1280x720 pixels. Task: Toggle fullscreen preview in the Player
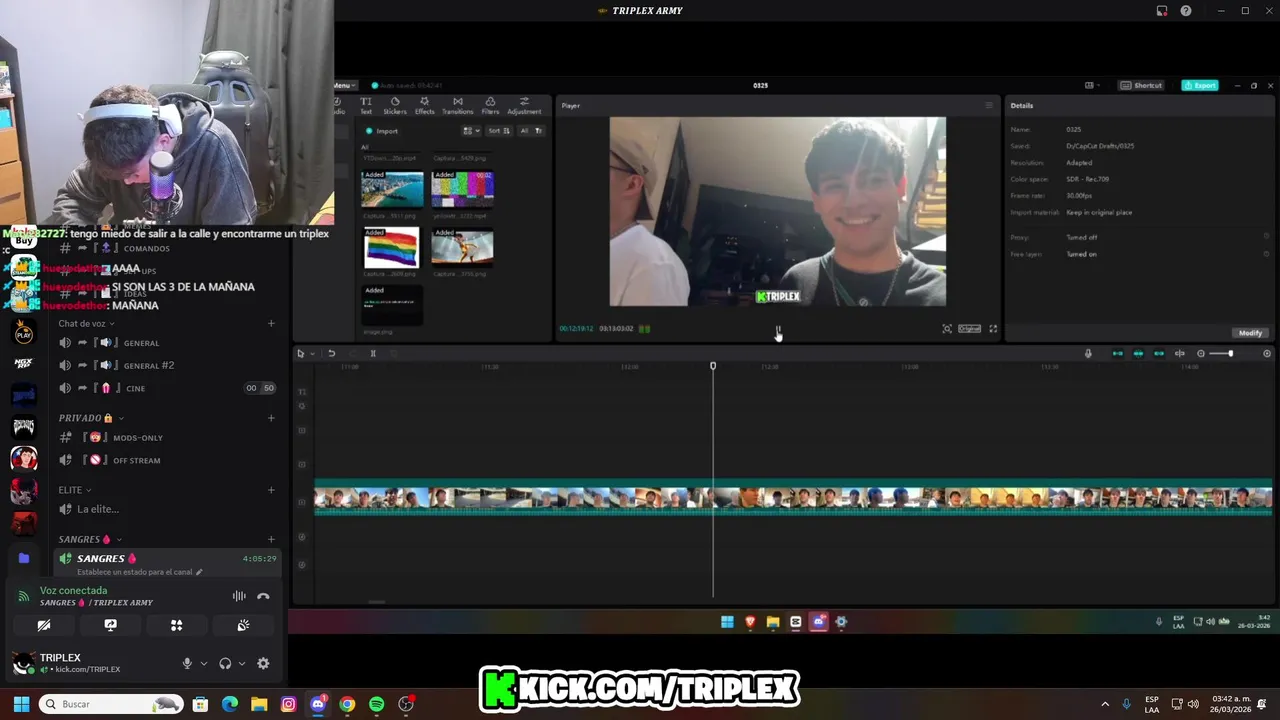993,328
